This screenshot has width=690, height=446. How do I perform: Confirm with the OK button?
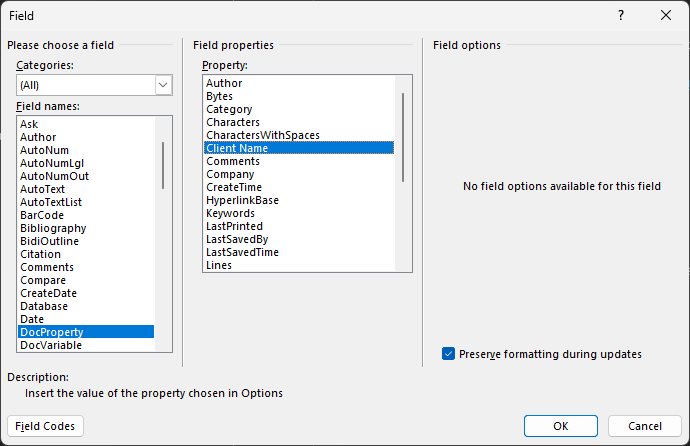(x=561, y=426)
